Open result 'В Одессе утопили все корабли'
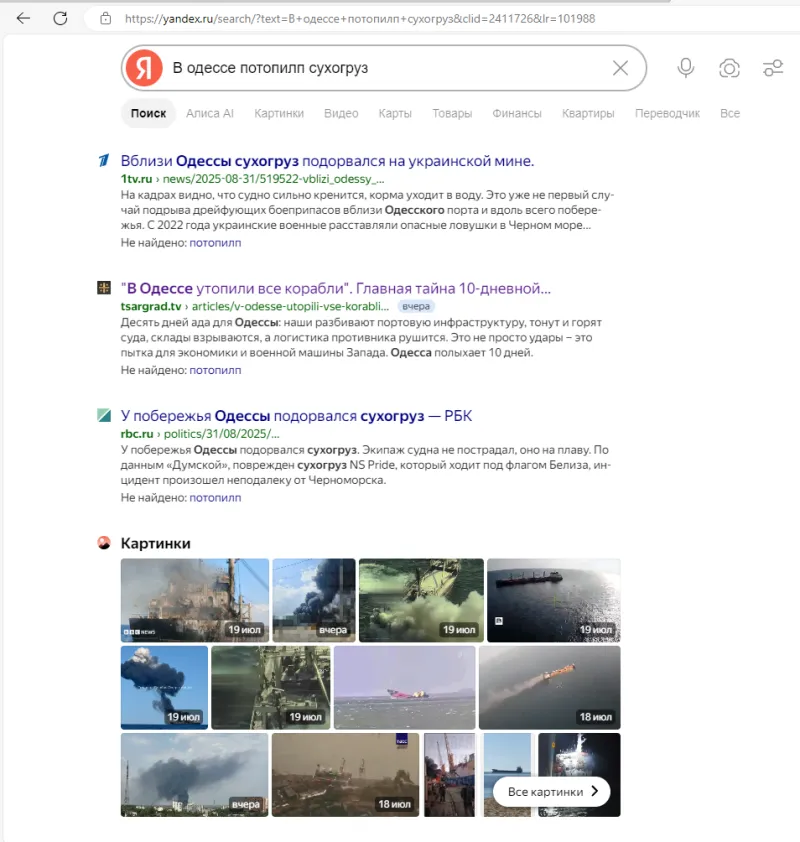Screen dimensions: 800x842 336,288
